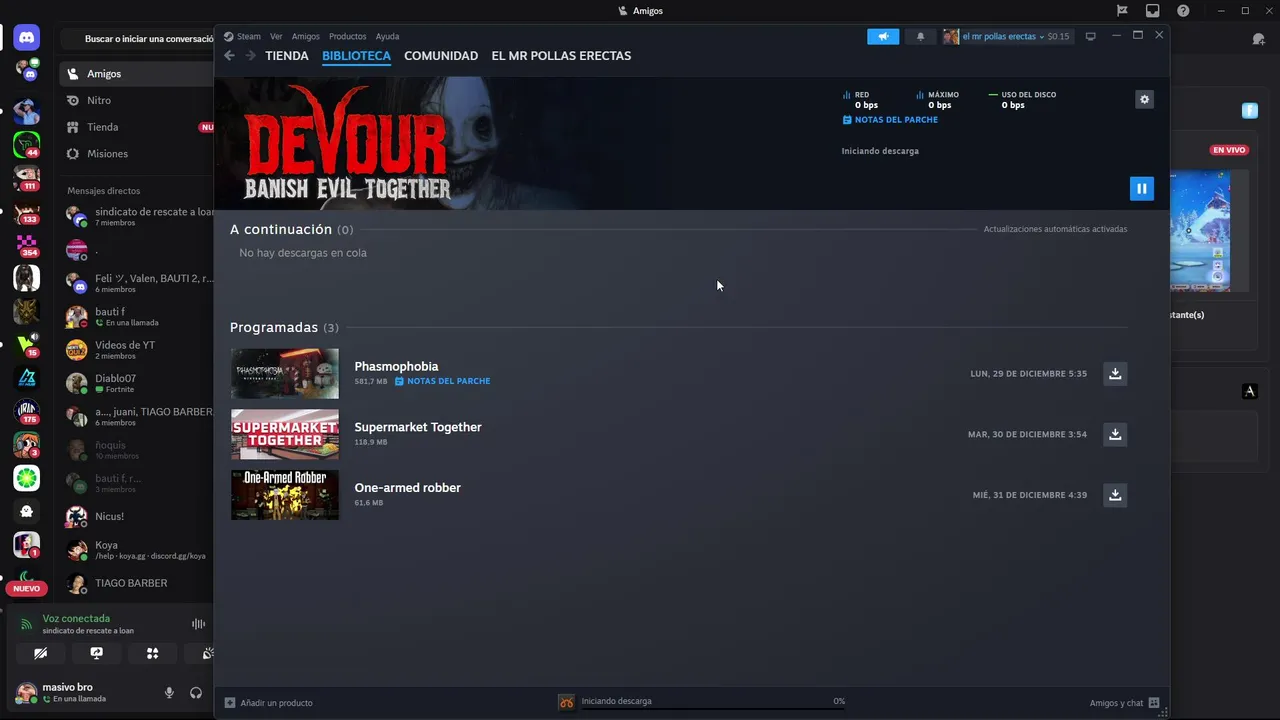The image size is (1280, 720).
Task: Open Phasmophobia patch notes link
Action: point(442,381)
